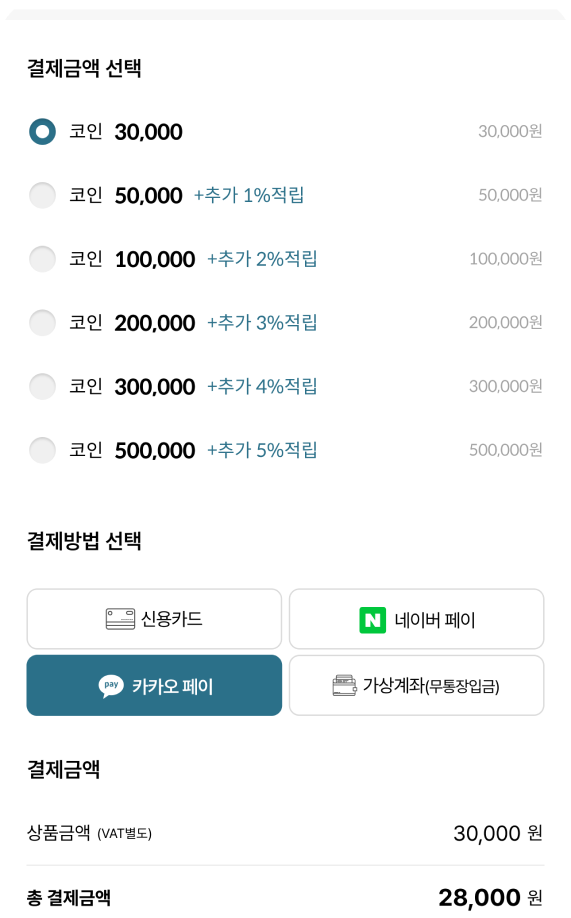Select the 코인 50,000 radio option
Image resolution: width=571 pixels, height=918 pixels.
point(42,195)
